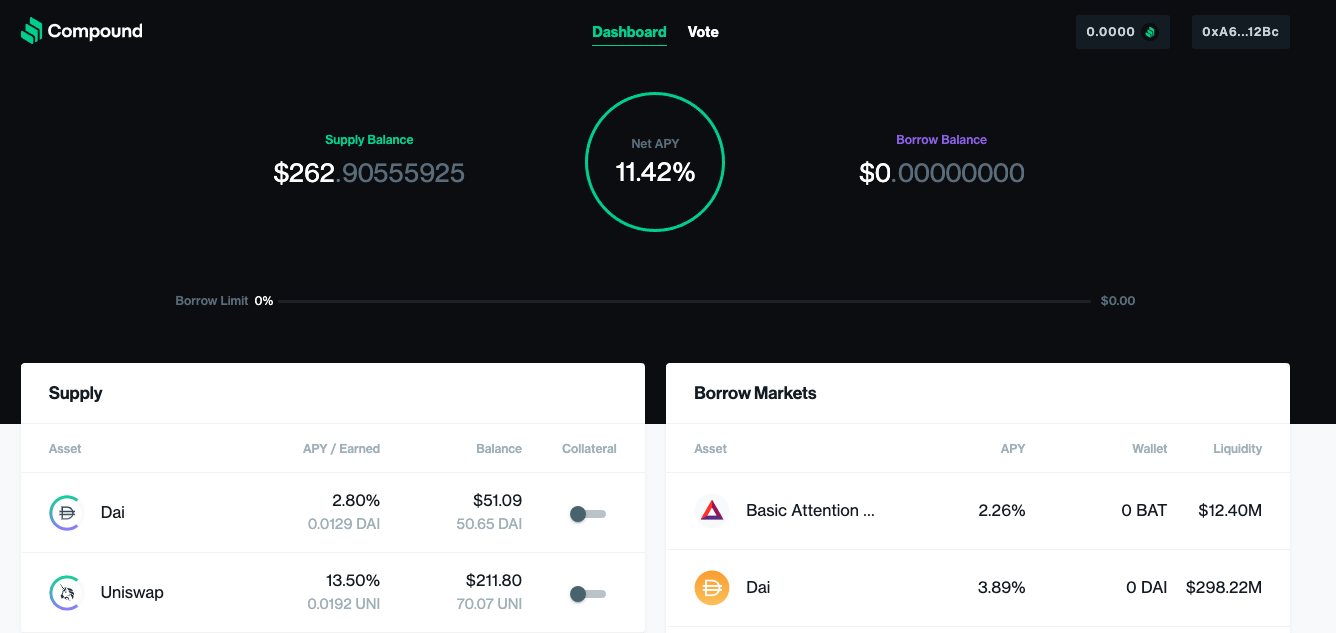
Task: Click the Dai icon in Supply list
Action: (66, 512)
